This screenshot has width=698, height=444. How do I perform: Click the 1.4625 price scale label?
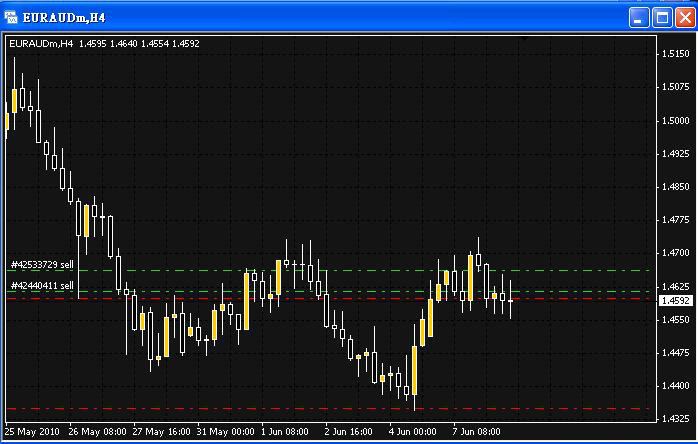[x=675, y=286]
